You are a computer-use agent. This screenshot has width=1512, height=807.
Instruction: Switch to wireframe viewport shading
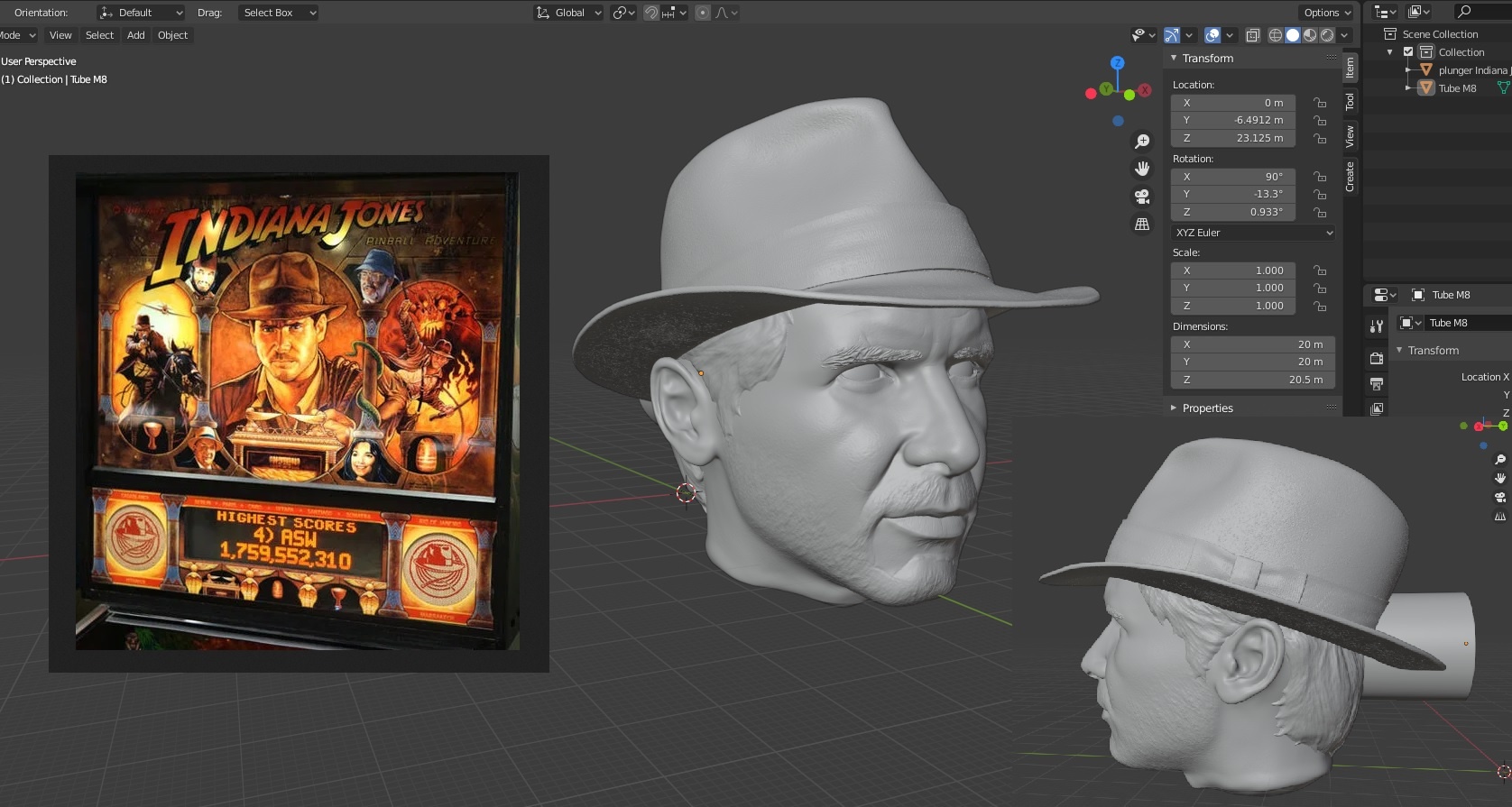coord(1275,35)
